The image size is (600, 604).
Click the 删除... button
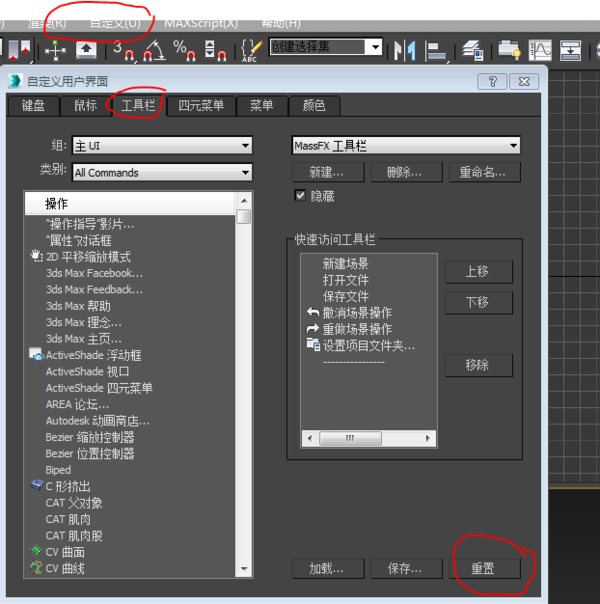[x=406, y=172]
